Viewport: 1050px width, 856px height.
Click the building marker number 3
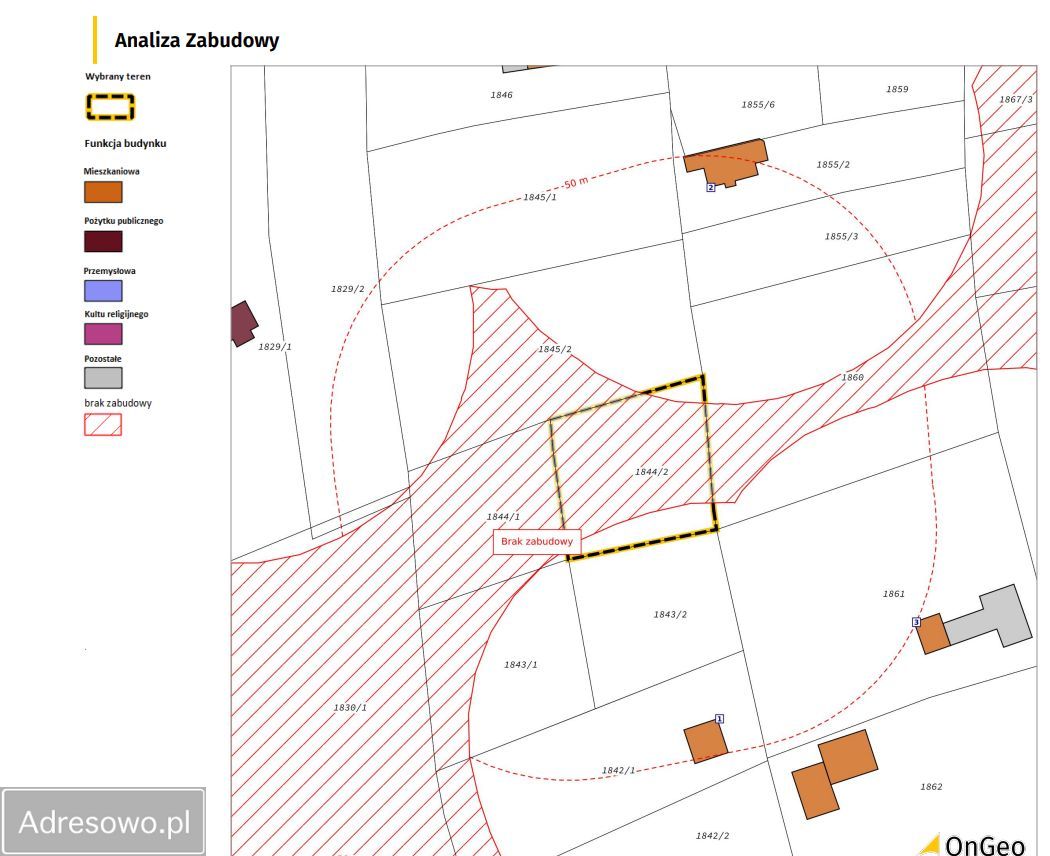pyautogui.click(x=916, y=622)
